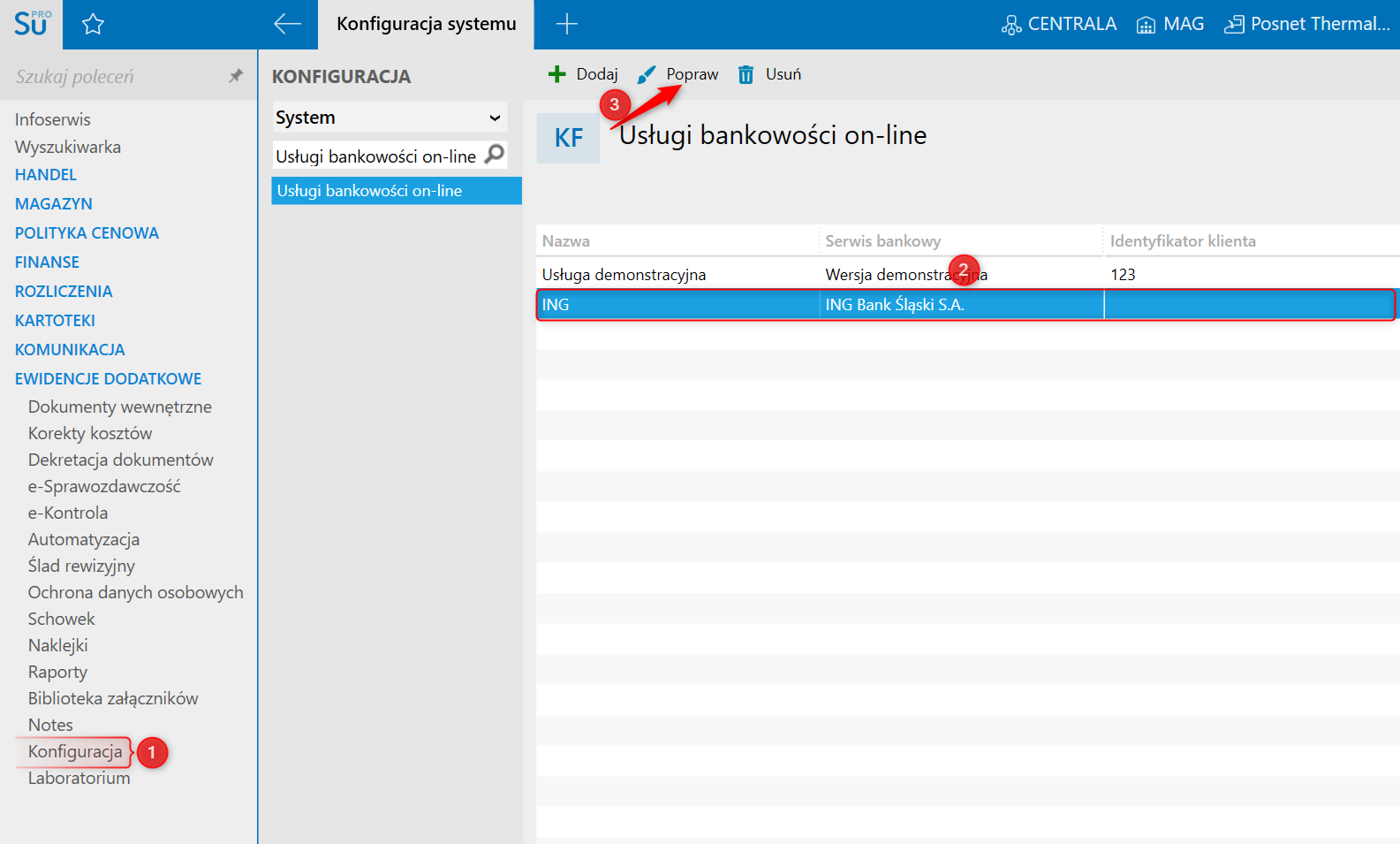1400x844 pixels.
Task: Open Infoserwis in the sidebar
Action: point(52,119)
